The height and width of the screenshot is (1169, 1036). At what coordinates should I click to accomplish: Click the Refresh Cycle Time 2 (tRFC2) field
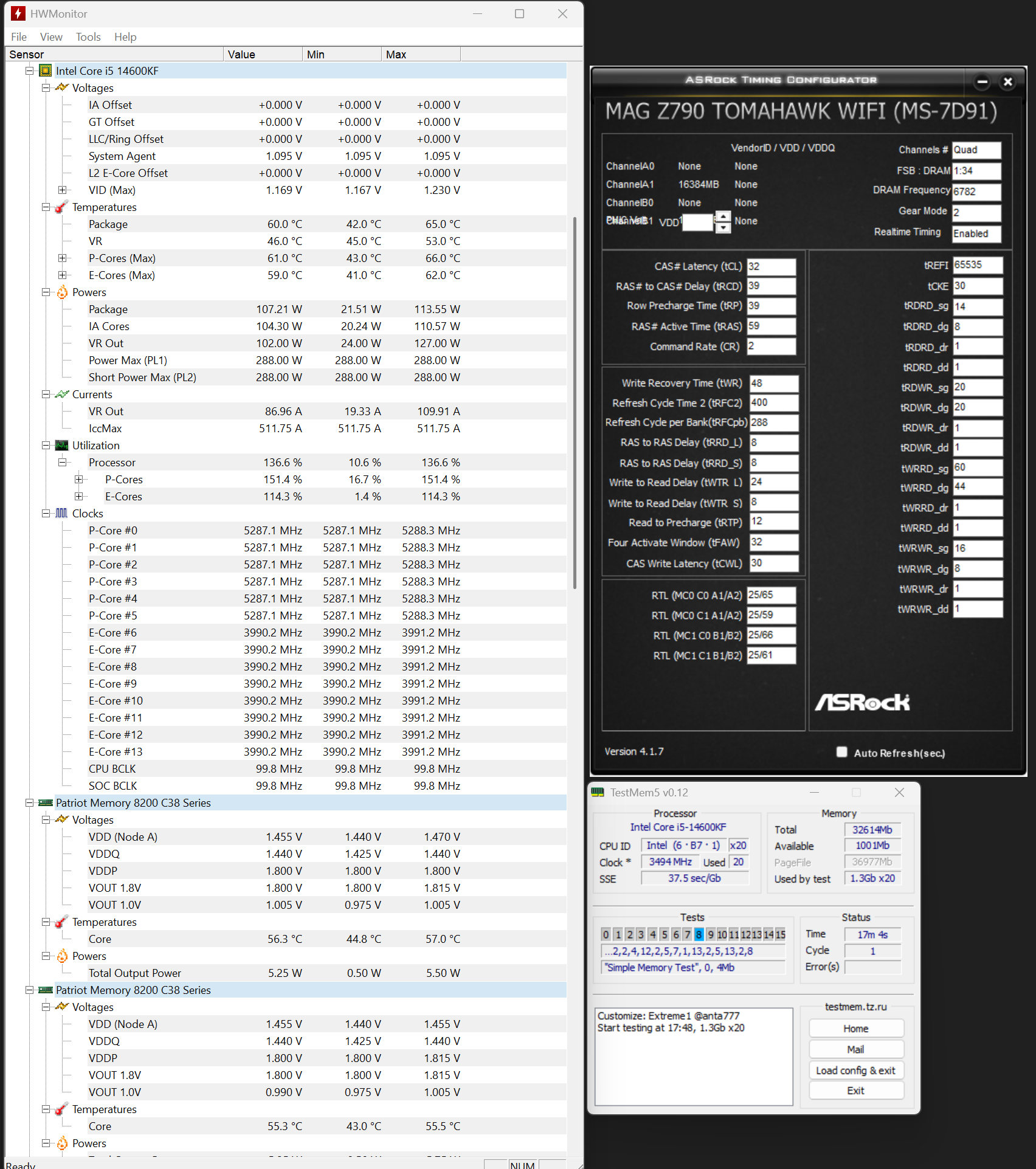coord(773,402)
